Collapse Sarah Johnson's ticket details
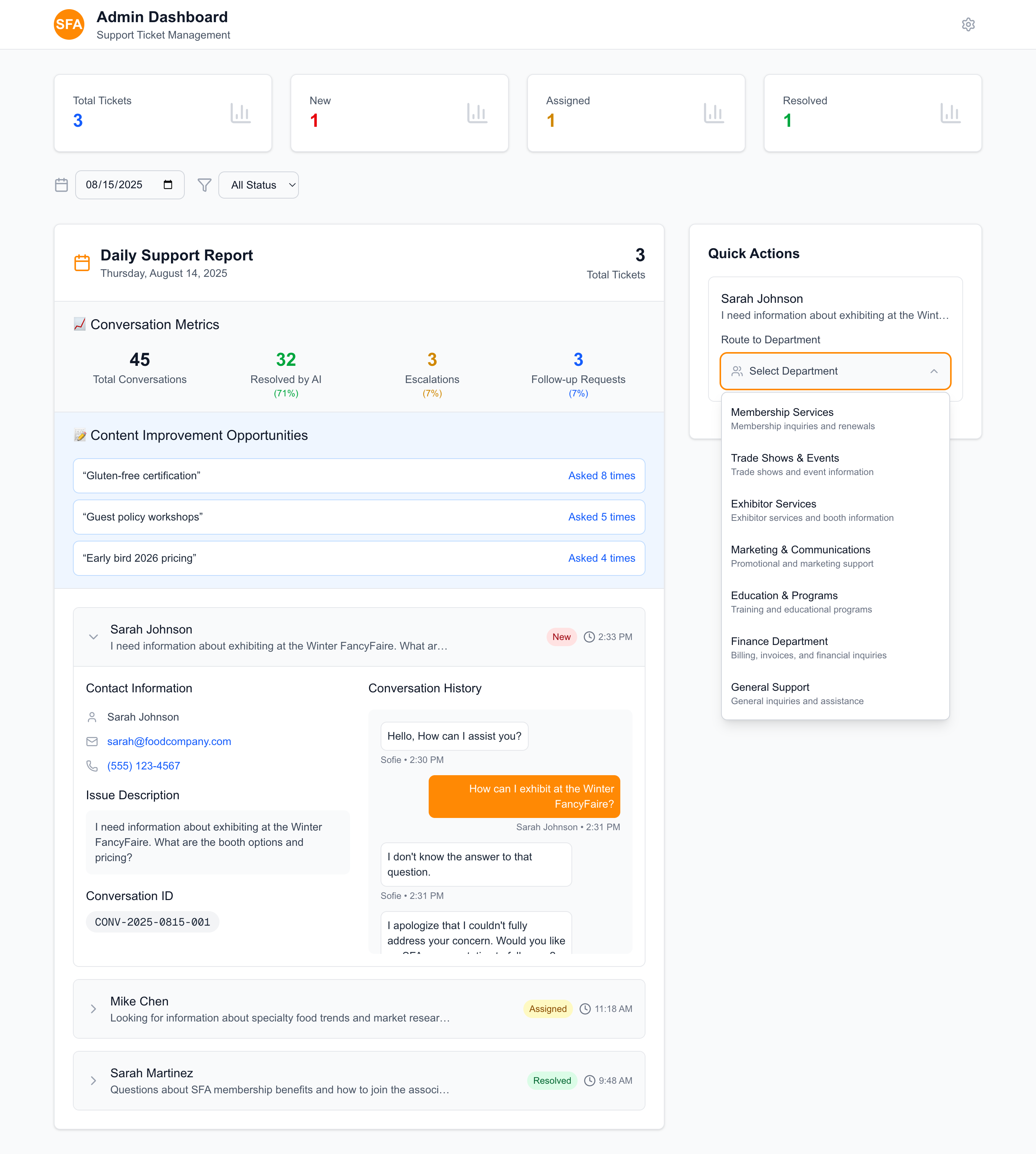The image size is (1036, 1154). 94,637
